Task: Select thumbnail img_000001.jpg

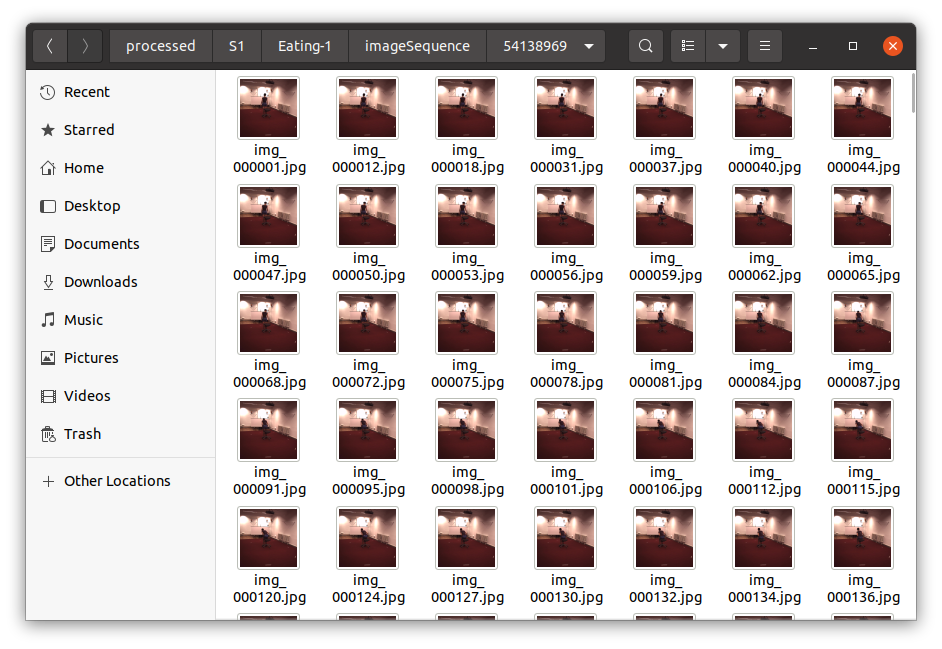Action: (269, 108)
